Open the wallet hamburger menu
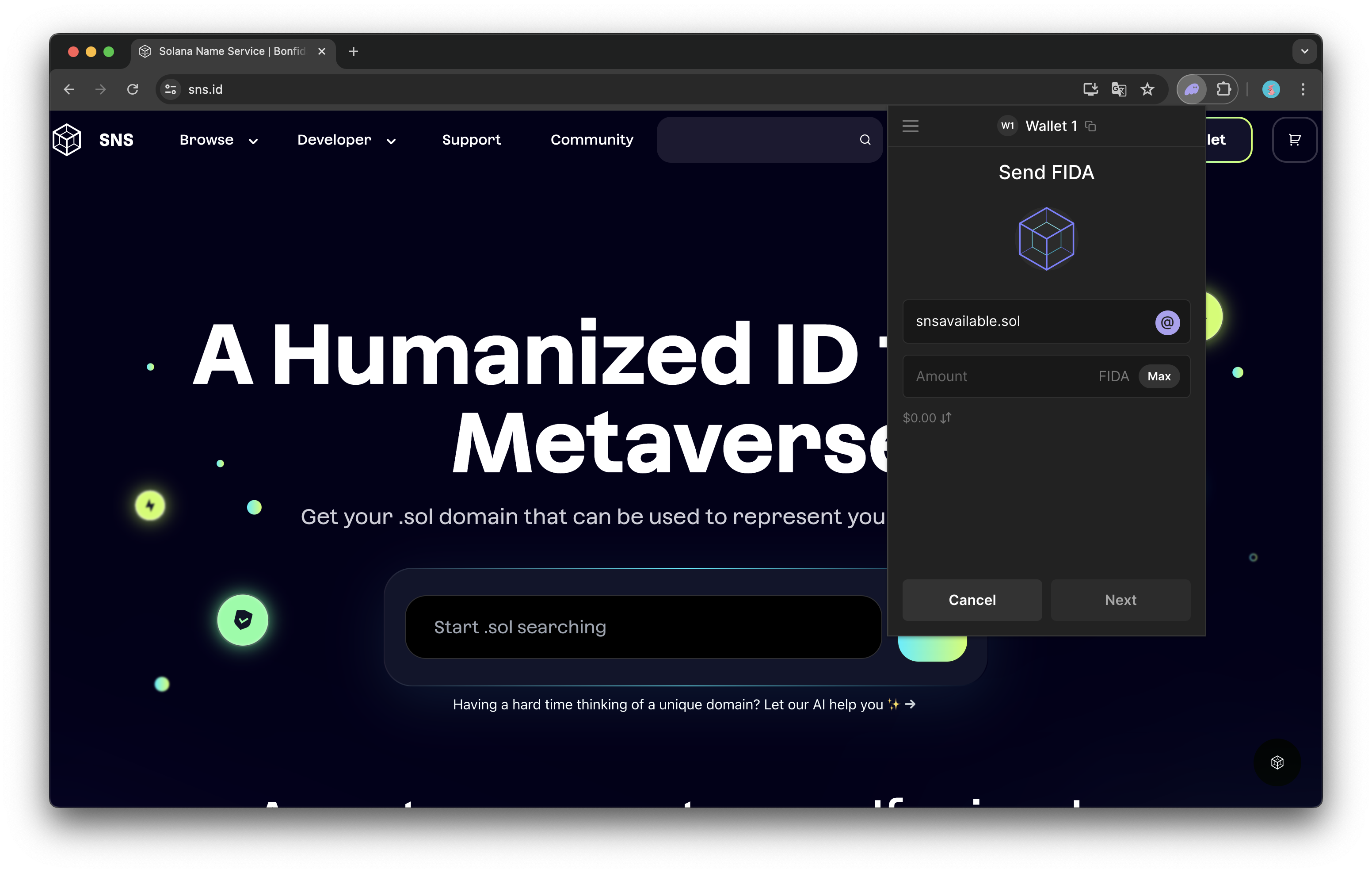 pyautogui.click(x=910, y=126)
